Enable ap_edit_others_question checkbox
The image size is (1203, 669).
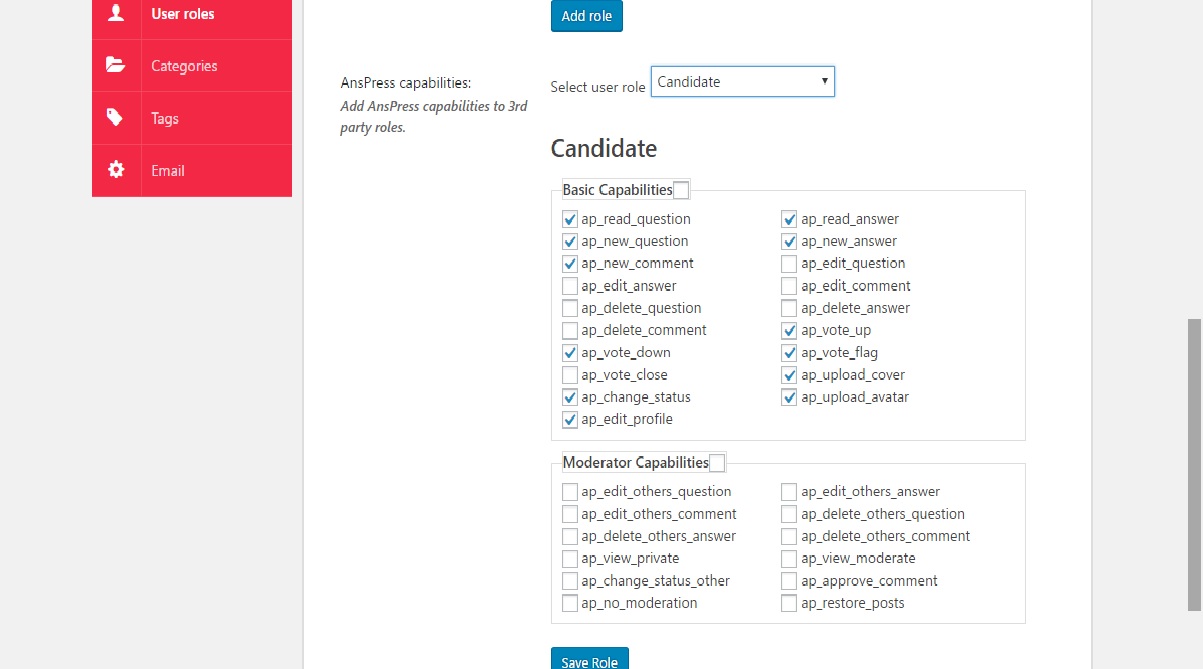tap(570, 492)
